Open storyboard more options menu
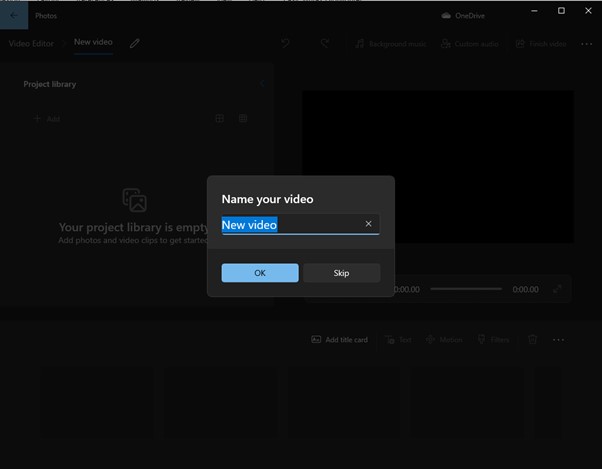The height and width of the screenshot is (469, 602). click(x=559, y=340)
